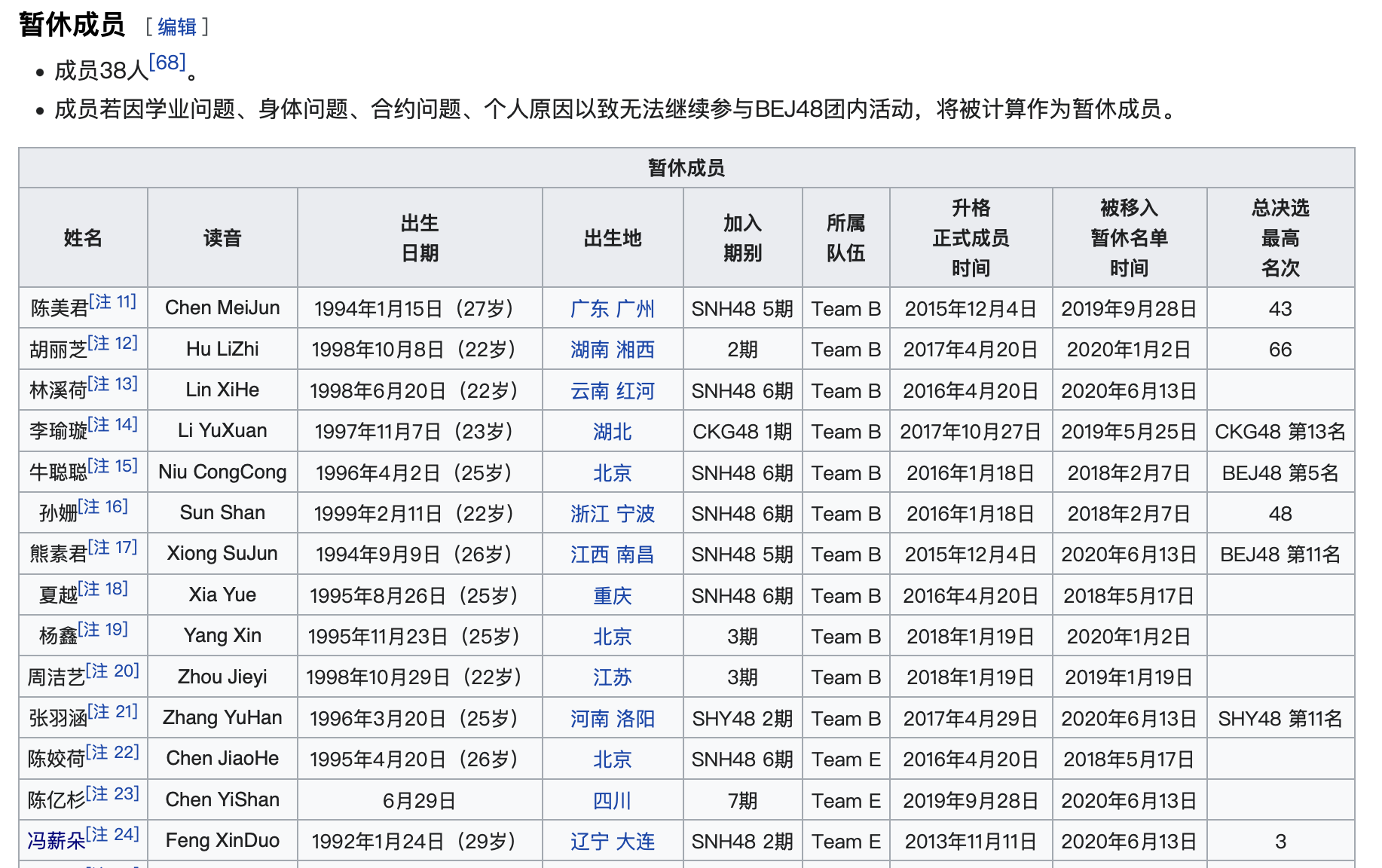Follow the 南昌 birthplace link
This screenshot has height=868, width=1382.
[x=635, y=555]
